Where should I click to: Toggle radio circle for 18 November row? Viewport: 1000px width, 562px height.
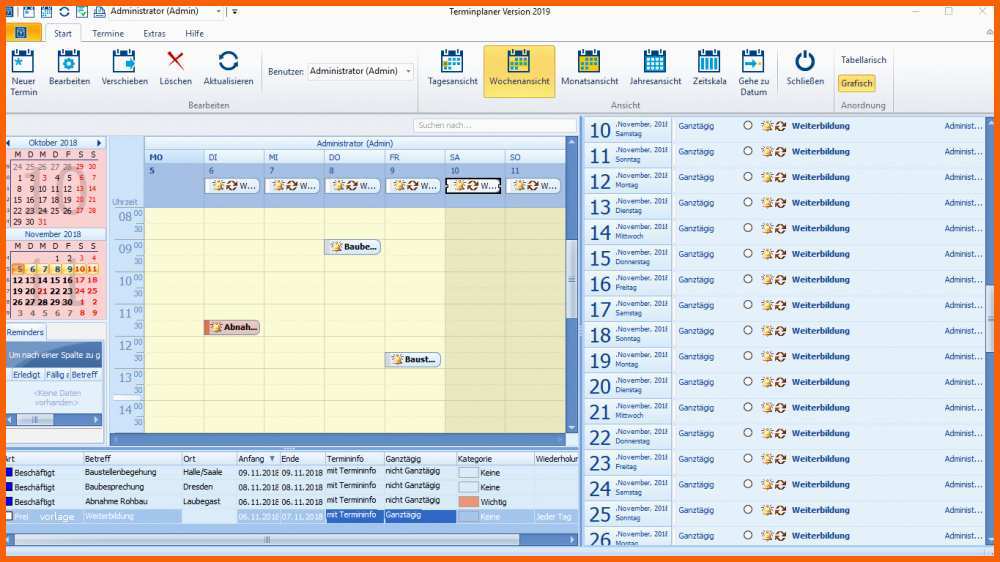[x=747, y=330]
